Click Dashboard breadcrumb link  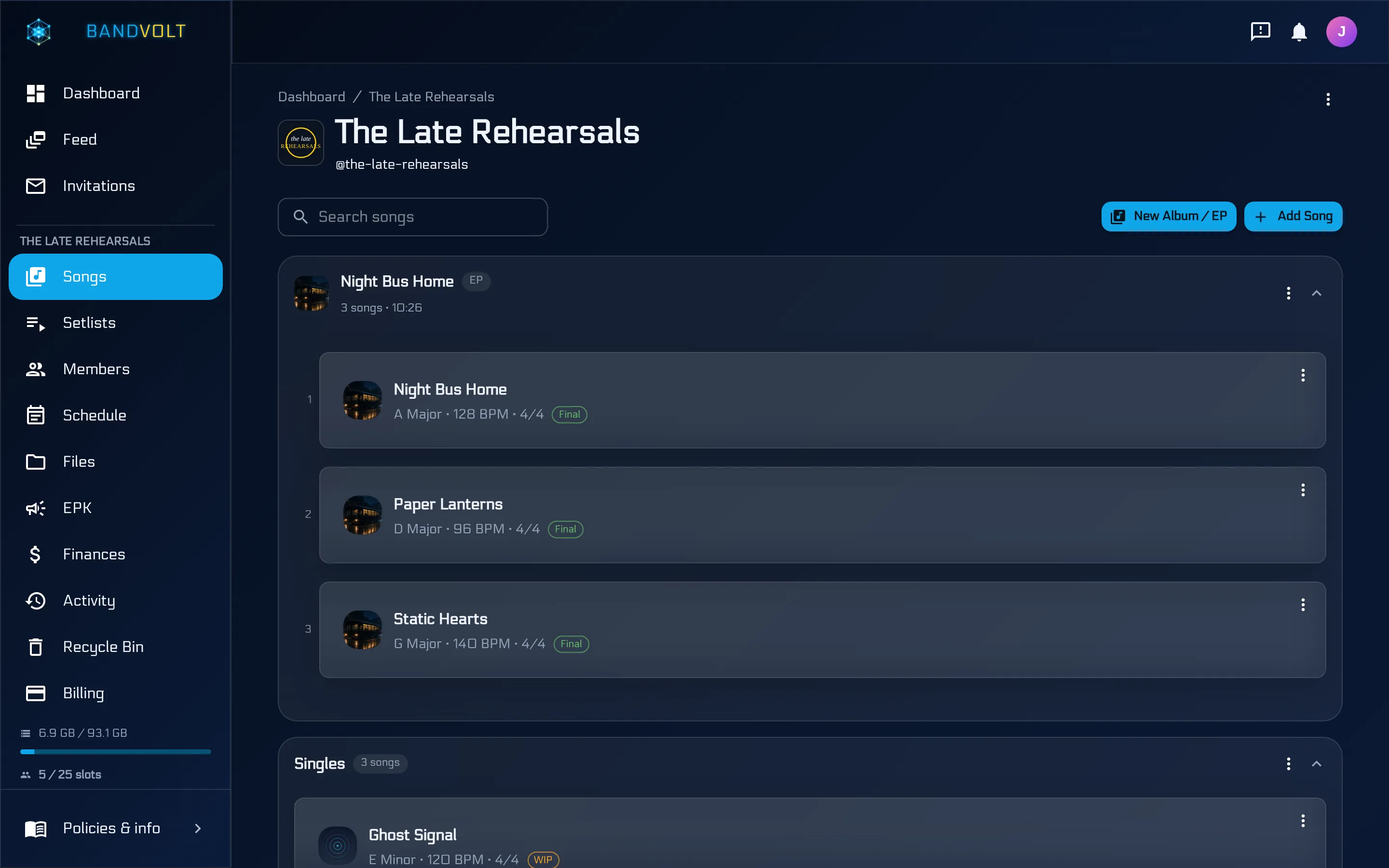[312, 96]
